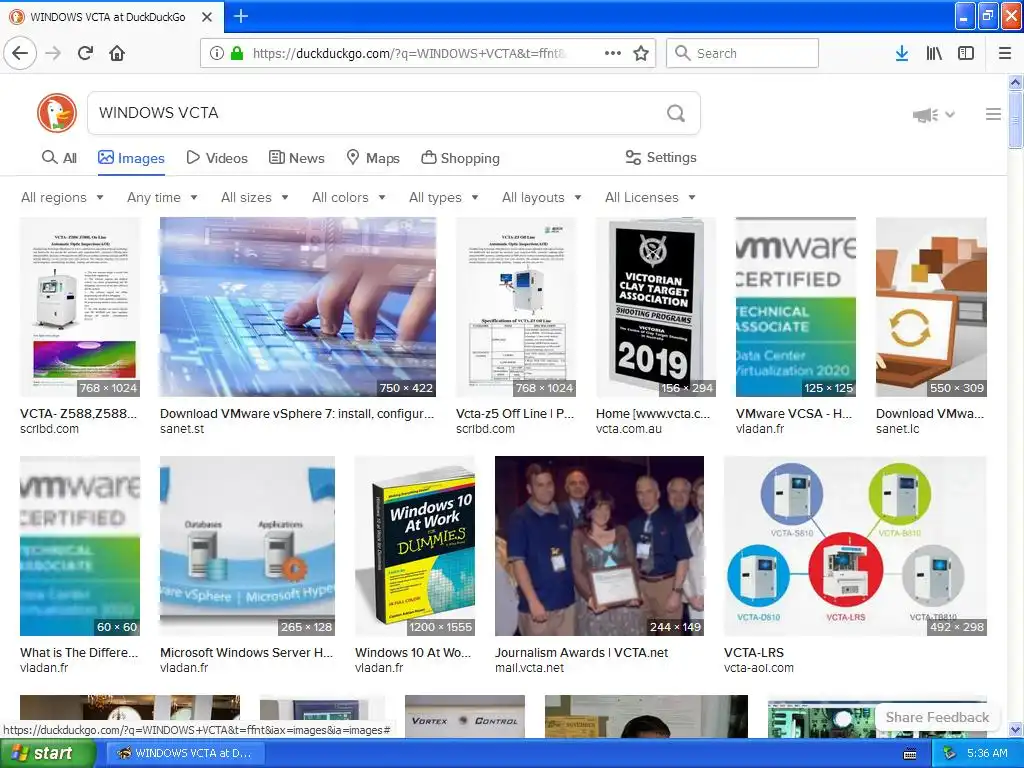Focus the Firefox Search box
This screenshot has height=768, width=1024.
743,53
